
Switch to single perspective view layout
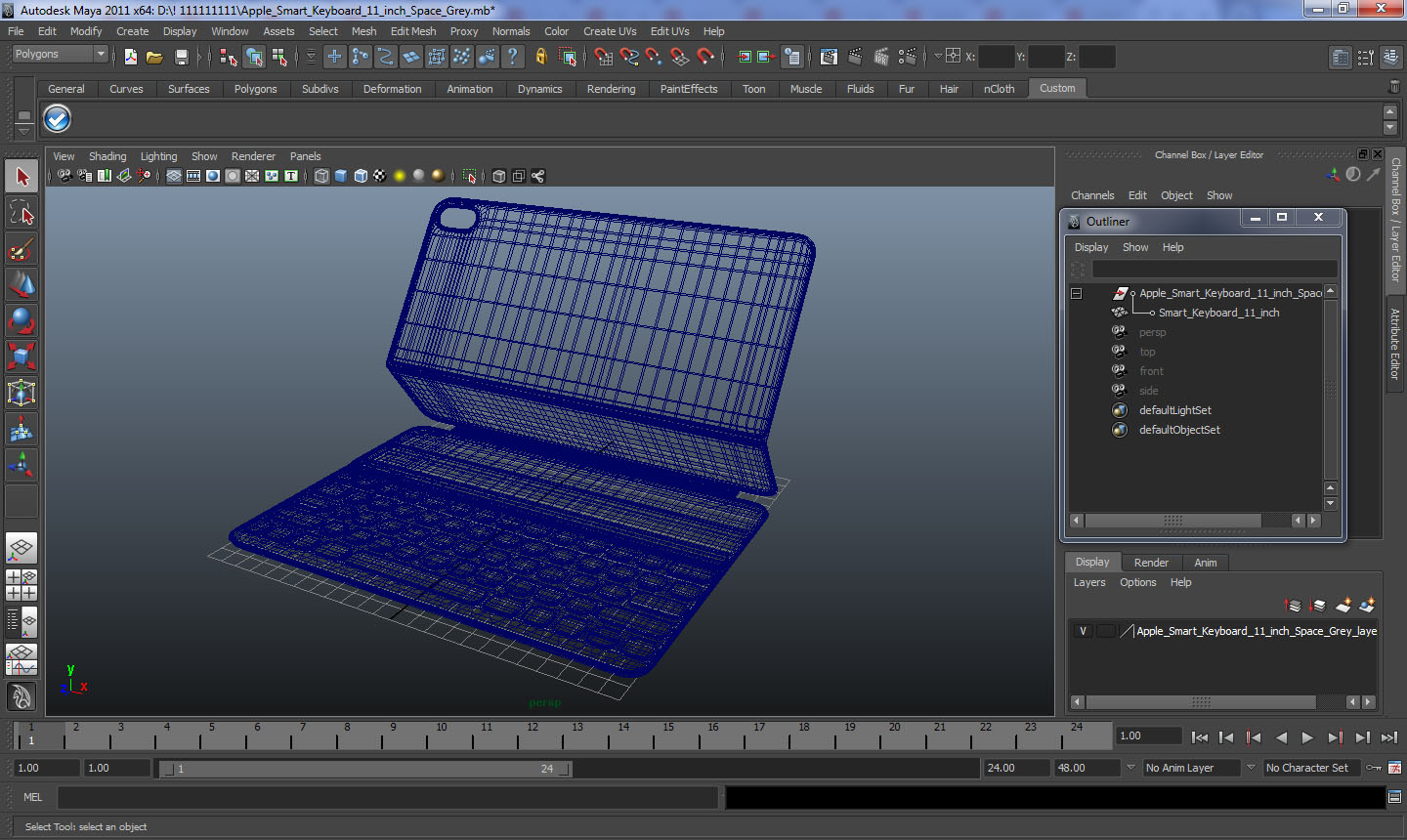(21, 549)
